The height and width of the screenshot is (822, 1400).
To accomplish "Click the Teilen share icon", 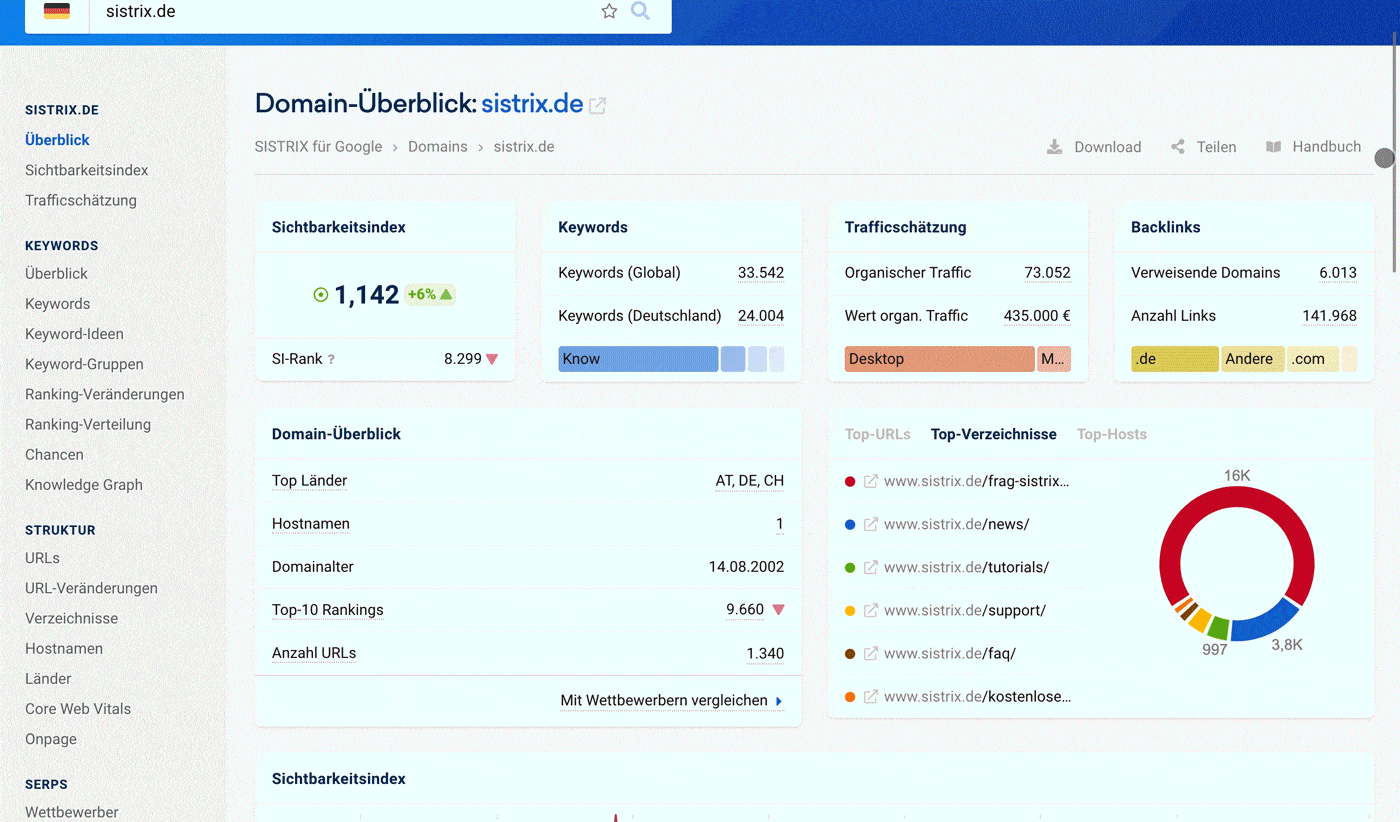I will (1178, 147).
